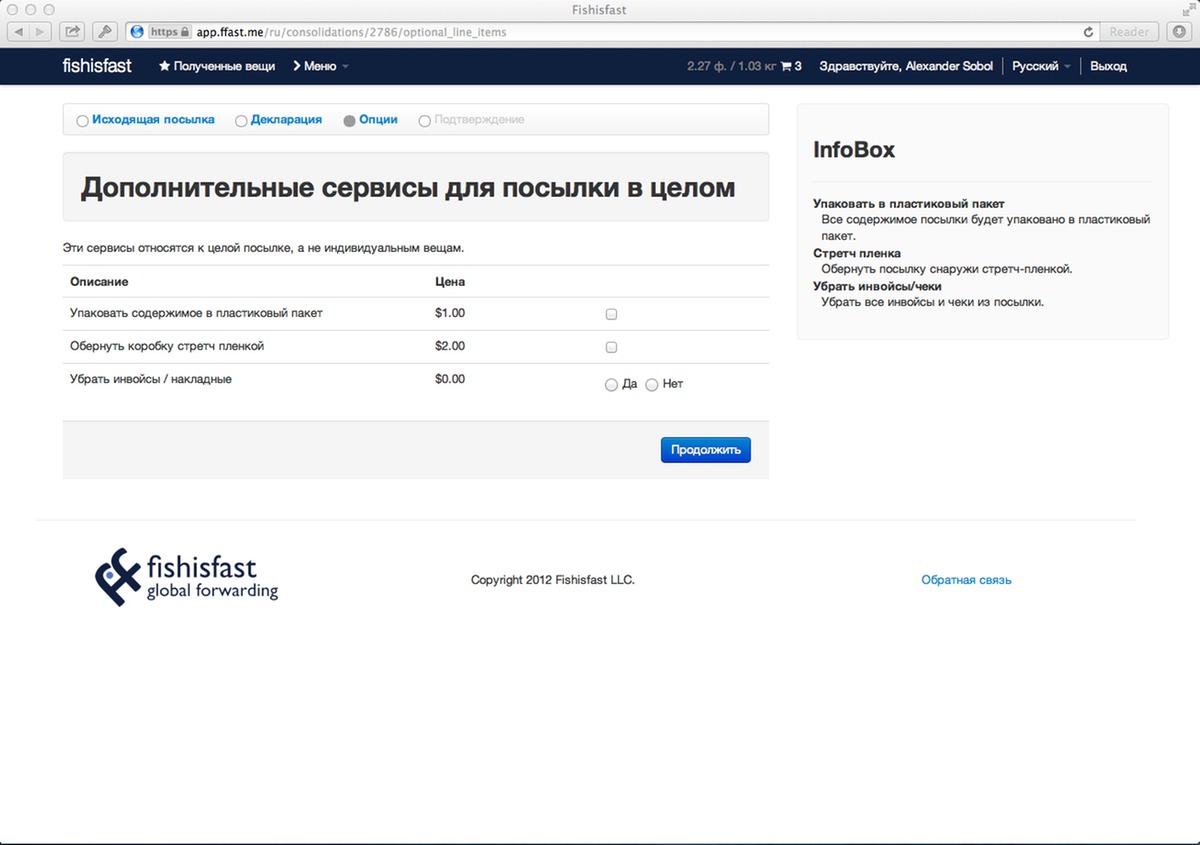Click the Safari back arrow button

pos(19,32)
